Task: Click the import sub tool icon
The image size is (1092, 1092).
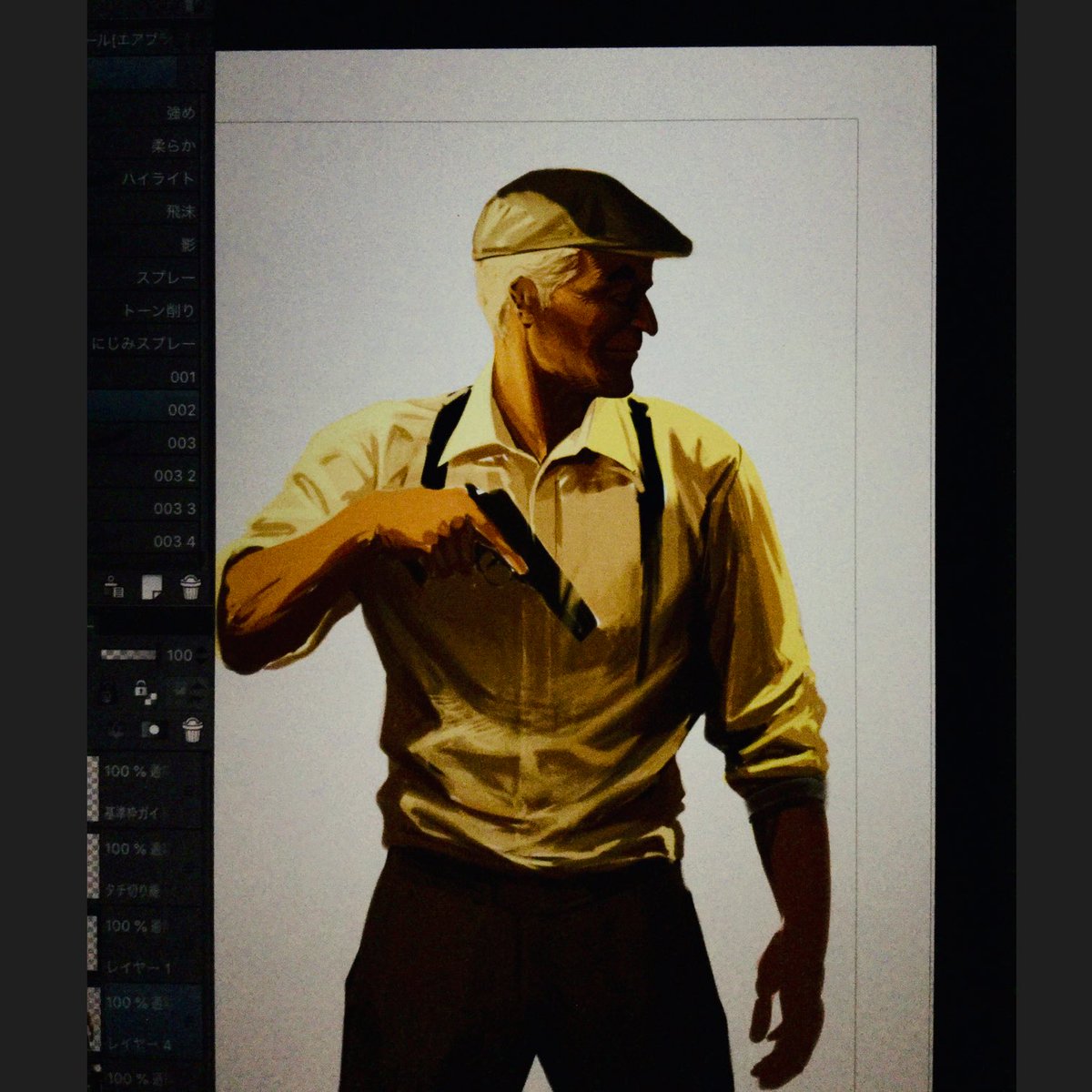Action: [x=114, y=587]
